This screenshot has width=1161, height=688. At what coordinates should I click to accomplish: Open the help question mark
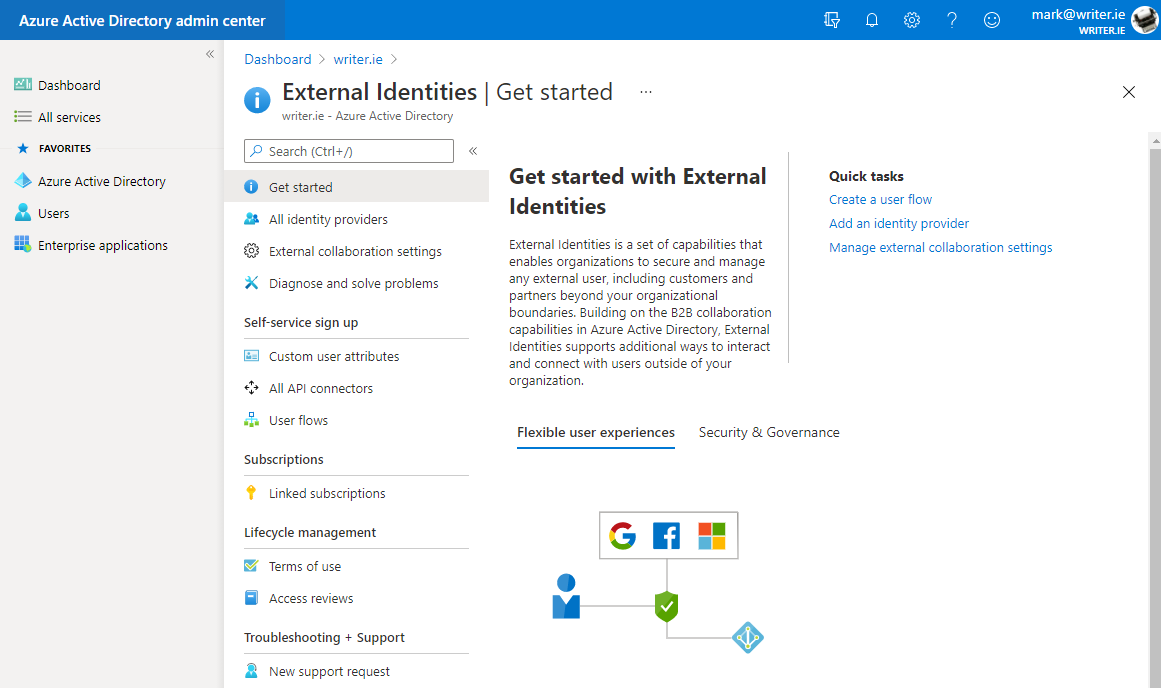(x=951, y=20)
